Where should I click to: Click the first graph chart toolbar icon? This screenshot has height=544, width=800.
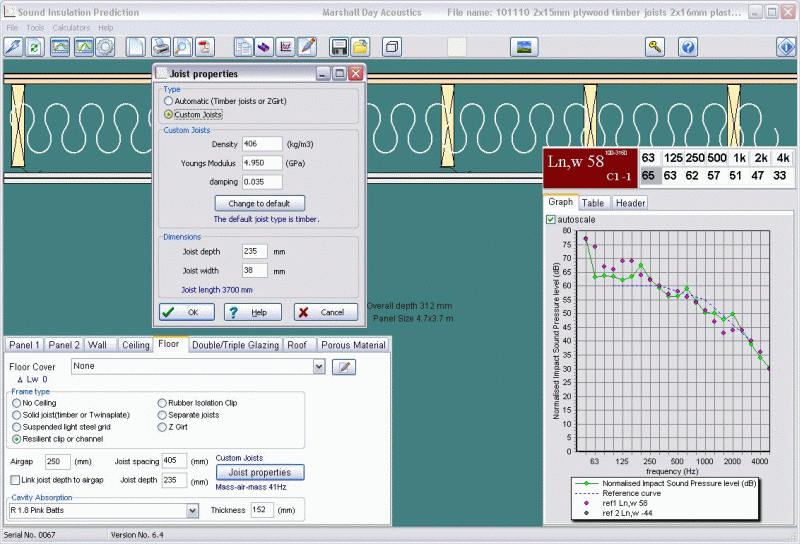click(x=60, y=47)
